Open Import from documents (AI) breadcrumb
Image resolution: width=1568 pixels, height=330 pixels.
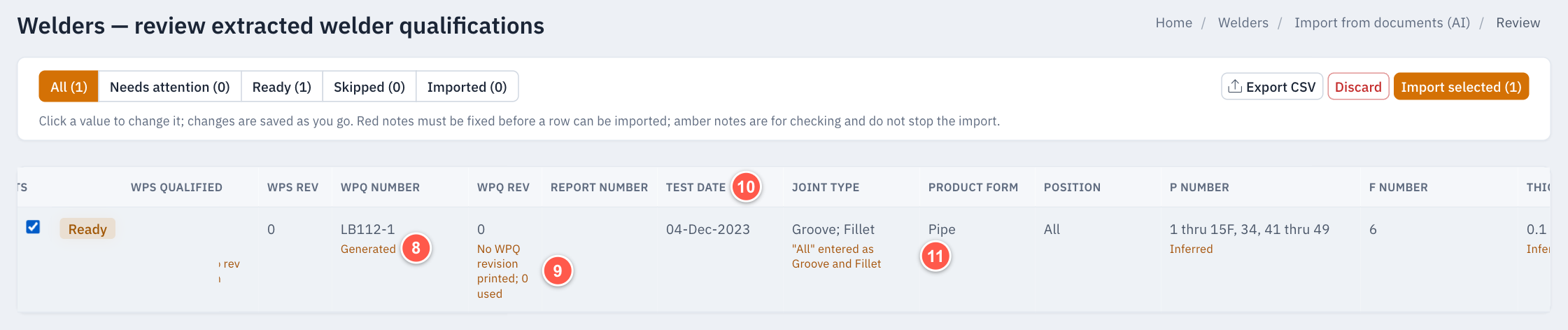click(1383, 22)
